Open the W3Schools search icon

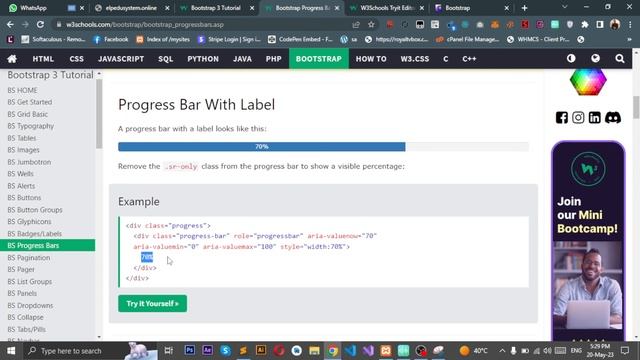620,59
